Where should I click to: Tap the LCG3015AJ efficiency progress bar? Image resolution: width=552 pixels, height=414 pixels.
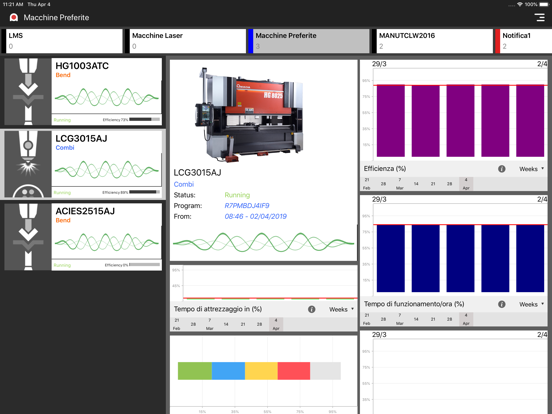point(144,192)
